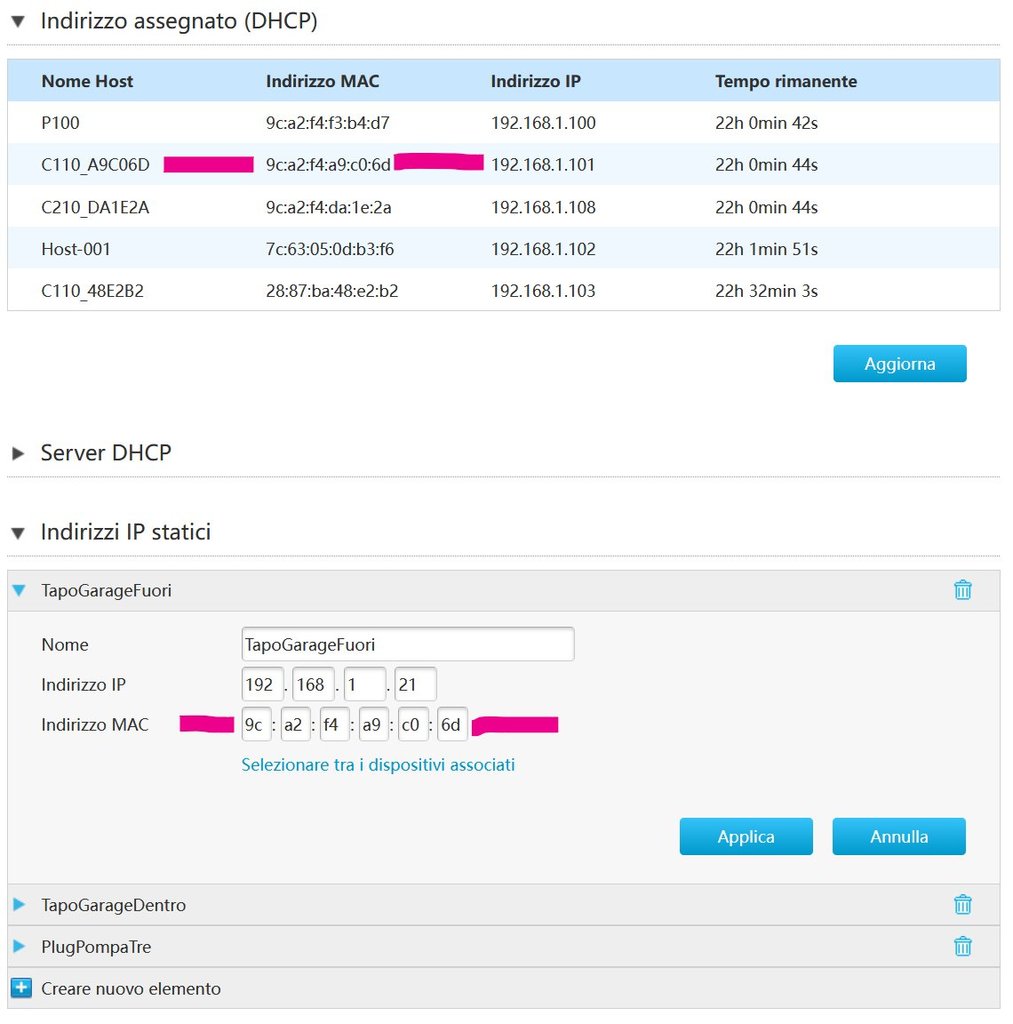This screenshot has height=1024, width=1013.
Task: Collapse the TapoGarageFuori entry
Action: pos(19,590)
